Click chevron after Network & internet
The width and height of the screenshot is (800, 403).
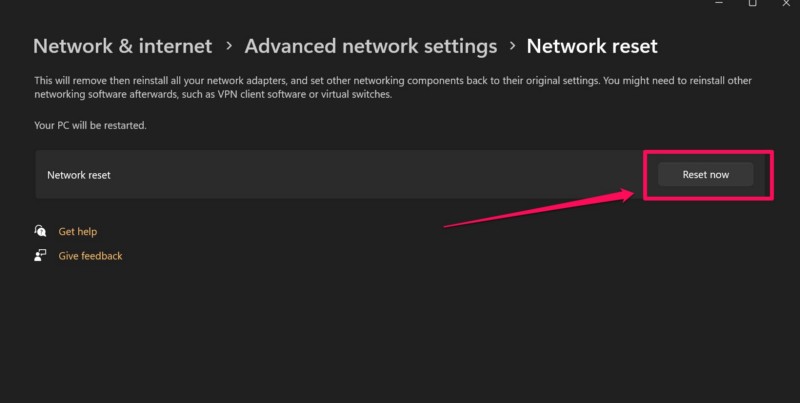click(x=229, y=46)
